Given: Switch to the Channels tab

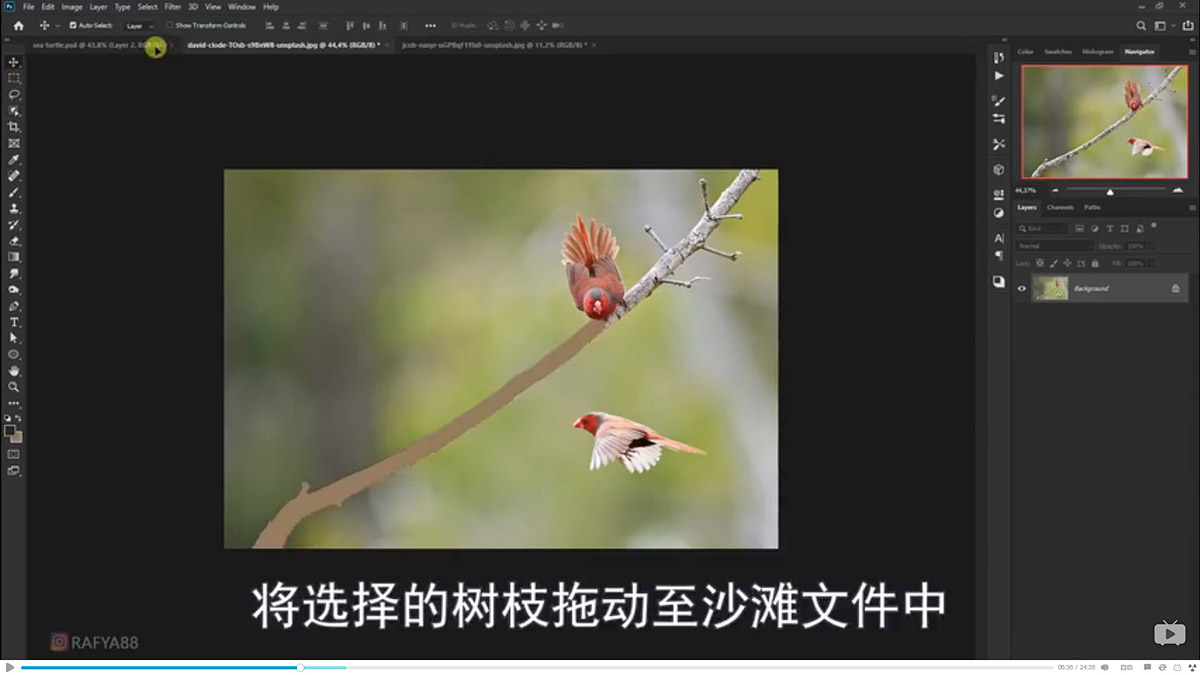Looking at the screenshot, I should (x=1060, y=207).
